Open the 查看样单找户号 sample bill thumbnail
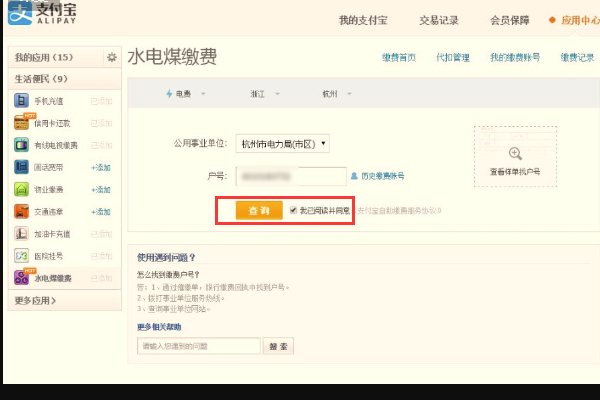This screenshot has height=400, width=600. [515, 156]
